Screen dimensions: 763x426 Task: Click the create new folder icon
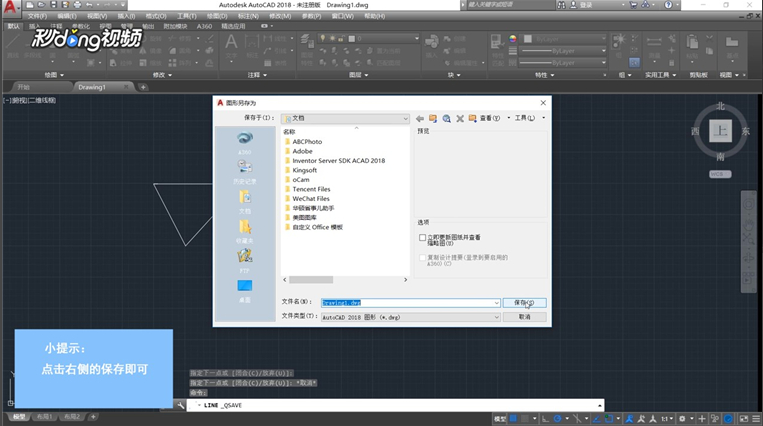[x=472, y=118]
